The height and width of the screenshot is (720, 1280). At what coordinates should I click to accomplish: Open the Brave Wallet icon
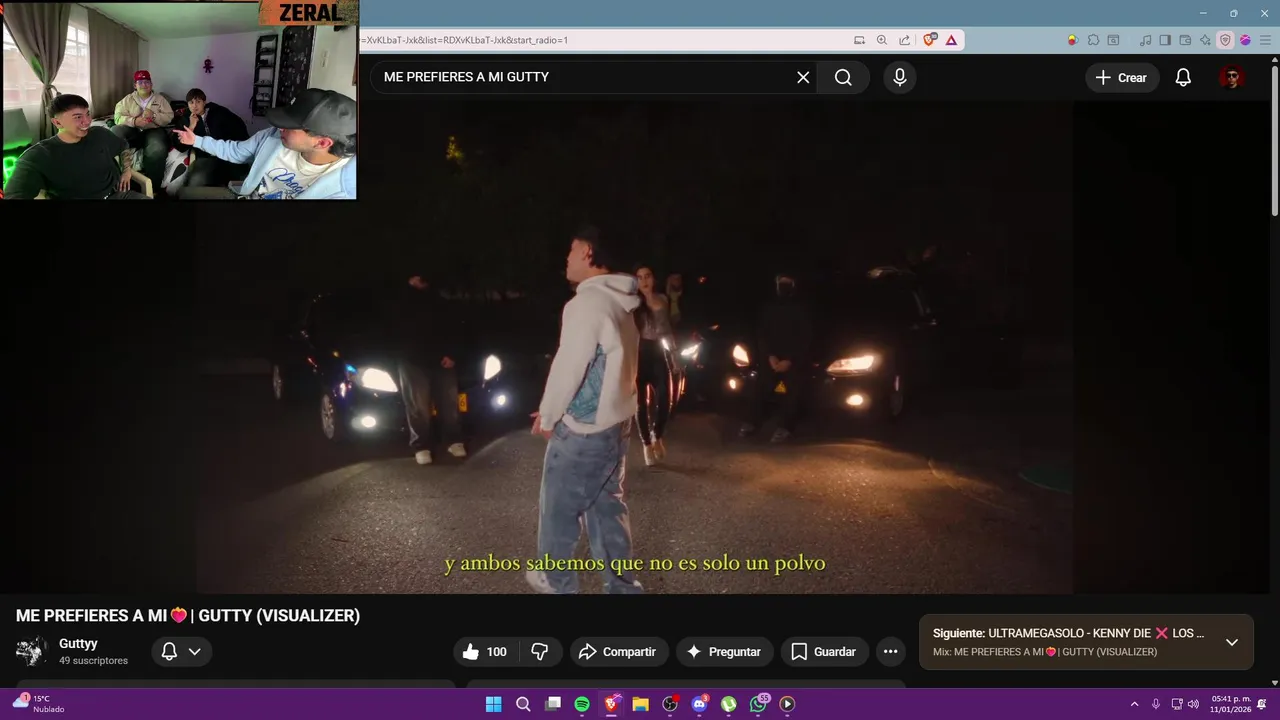tap(1185, 40)
